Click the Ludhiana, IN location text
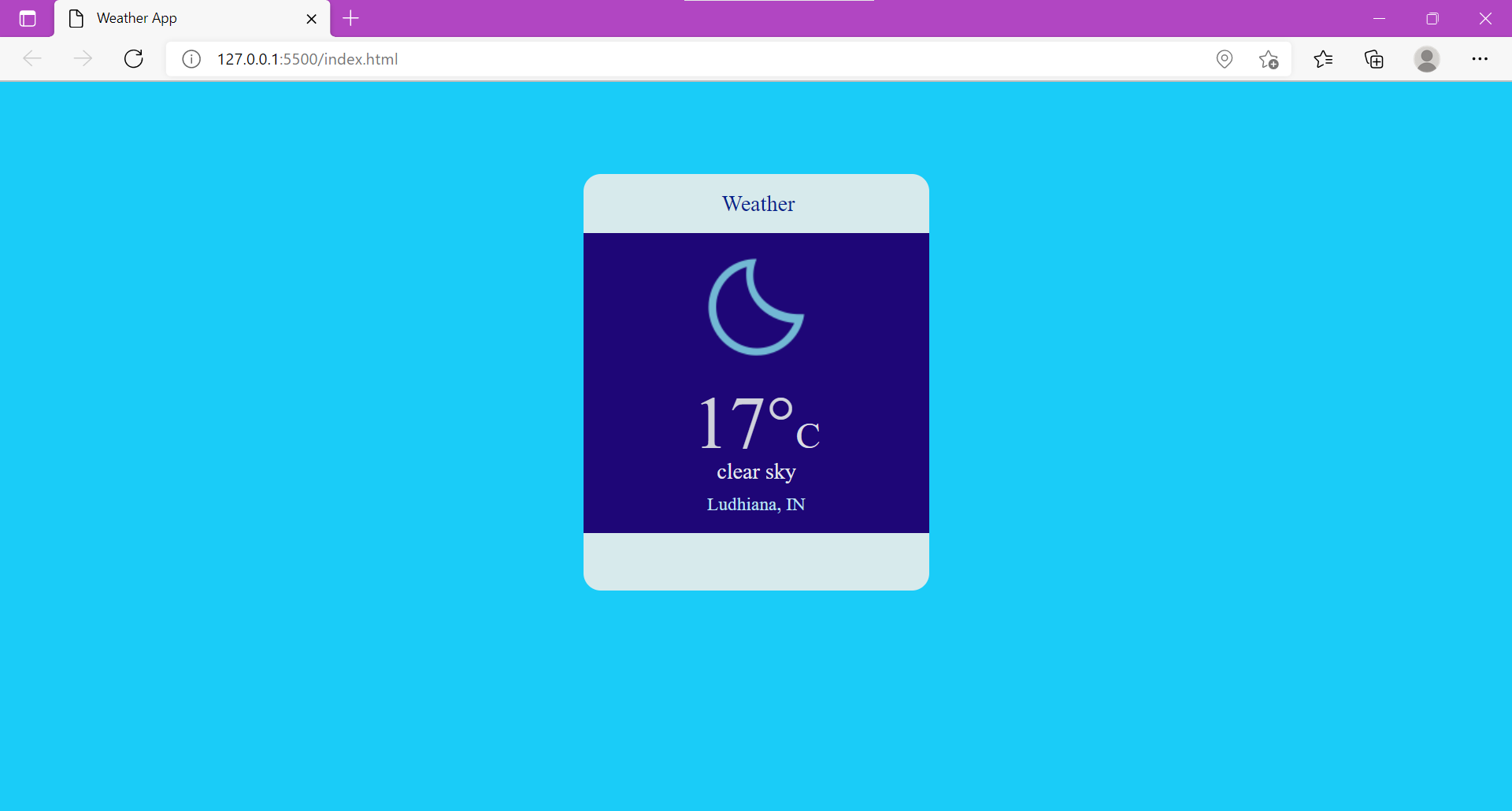Viewport: 1512px width, 811px height. tap(756, 505)
